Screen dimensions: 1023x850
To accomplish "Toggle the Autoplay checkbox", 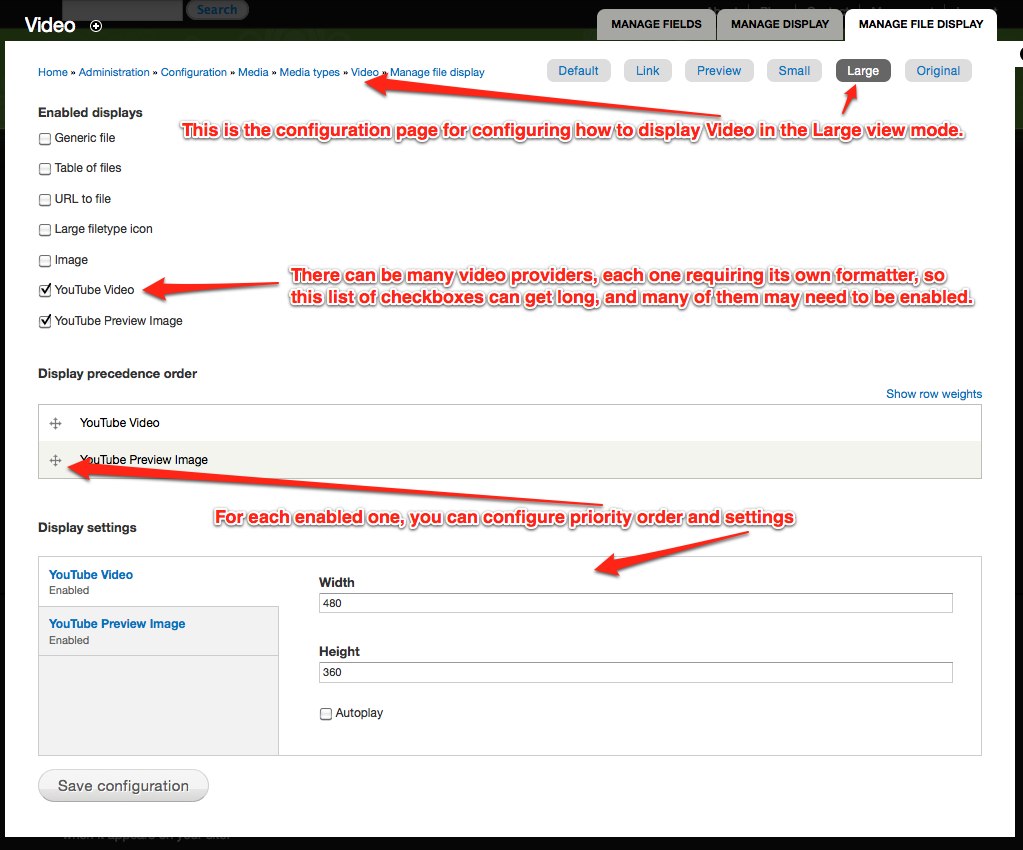I will point(326,714).
